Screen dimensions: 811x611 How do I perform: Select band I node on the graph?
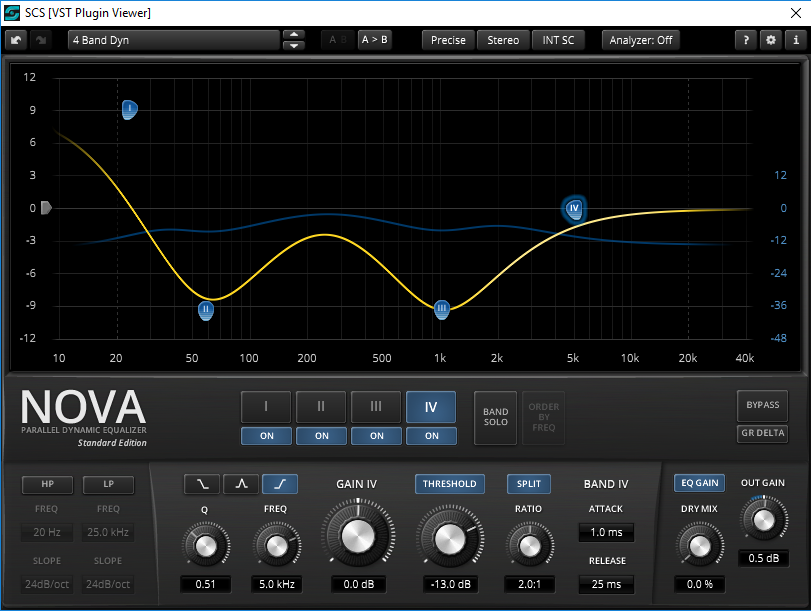tap(129, 109)
